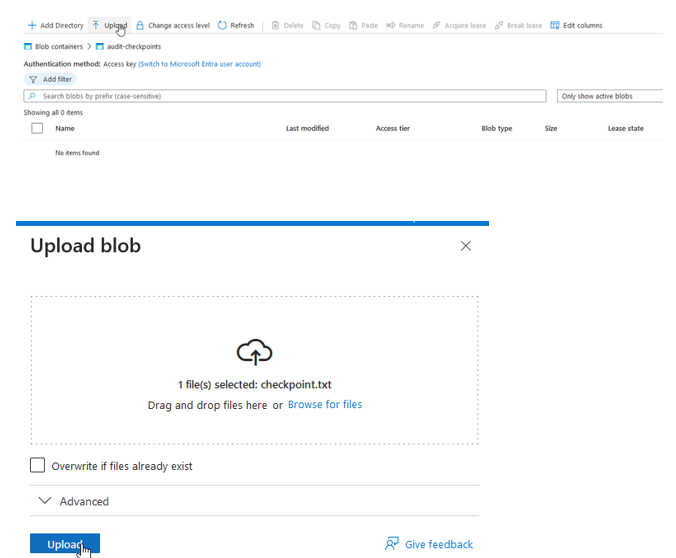The image size is (676, 558).
Task: Click the Add filter funnel button
Action: coord(50,79)
